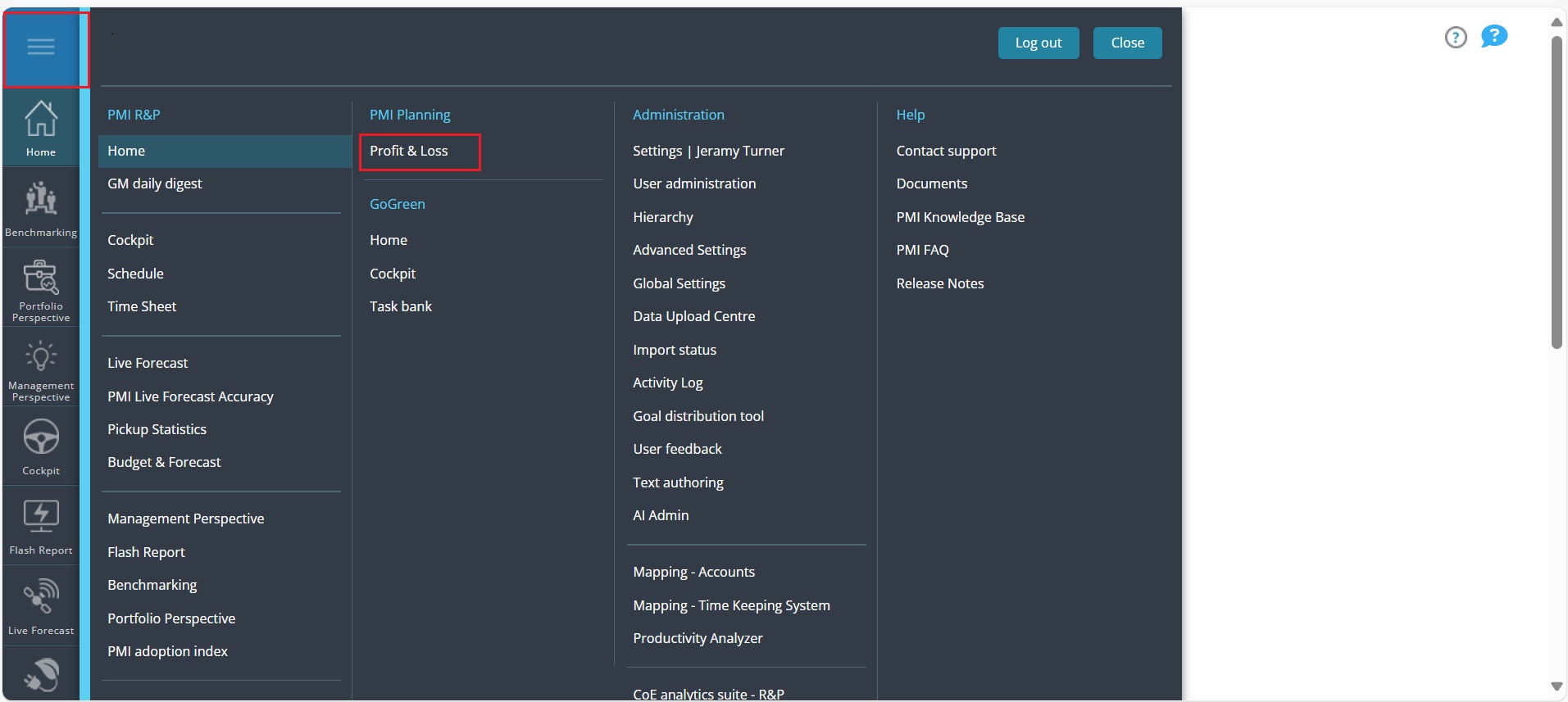Open Portfolio Perspective sidebar icon

click(x=41, y=288)
